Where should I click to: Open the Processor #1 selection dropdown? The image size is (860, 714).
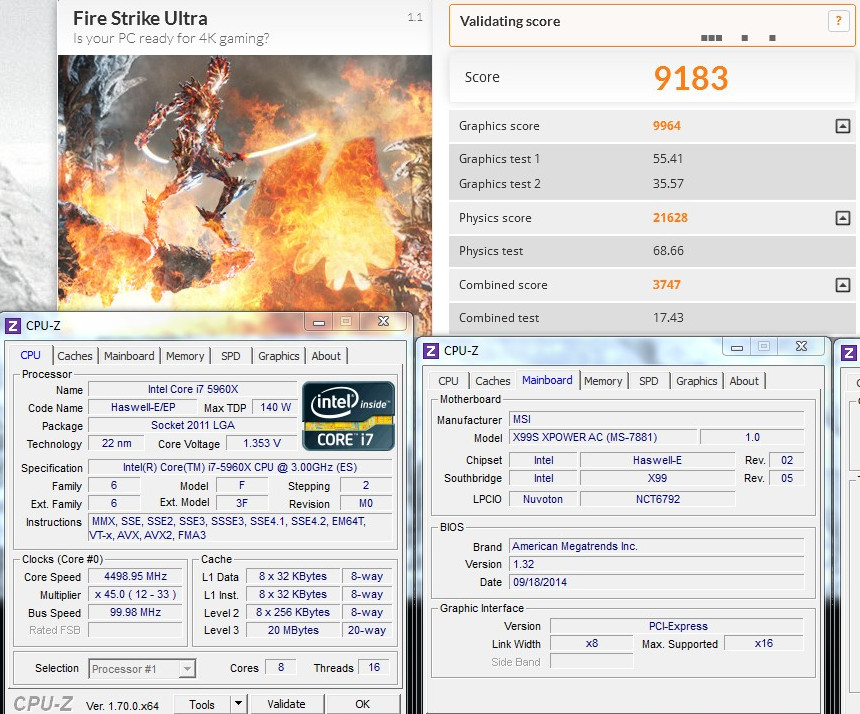[x=142, y=669]
